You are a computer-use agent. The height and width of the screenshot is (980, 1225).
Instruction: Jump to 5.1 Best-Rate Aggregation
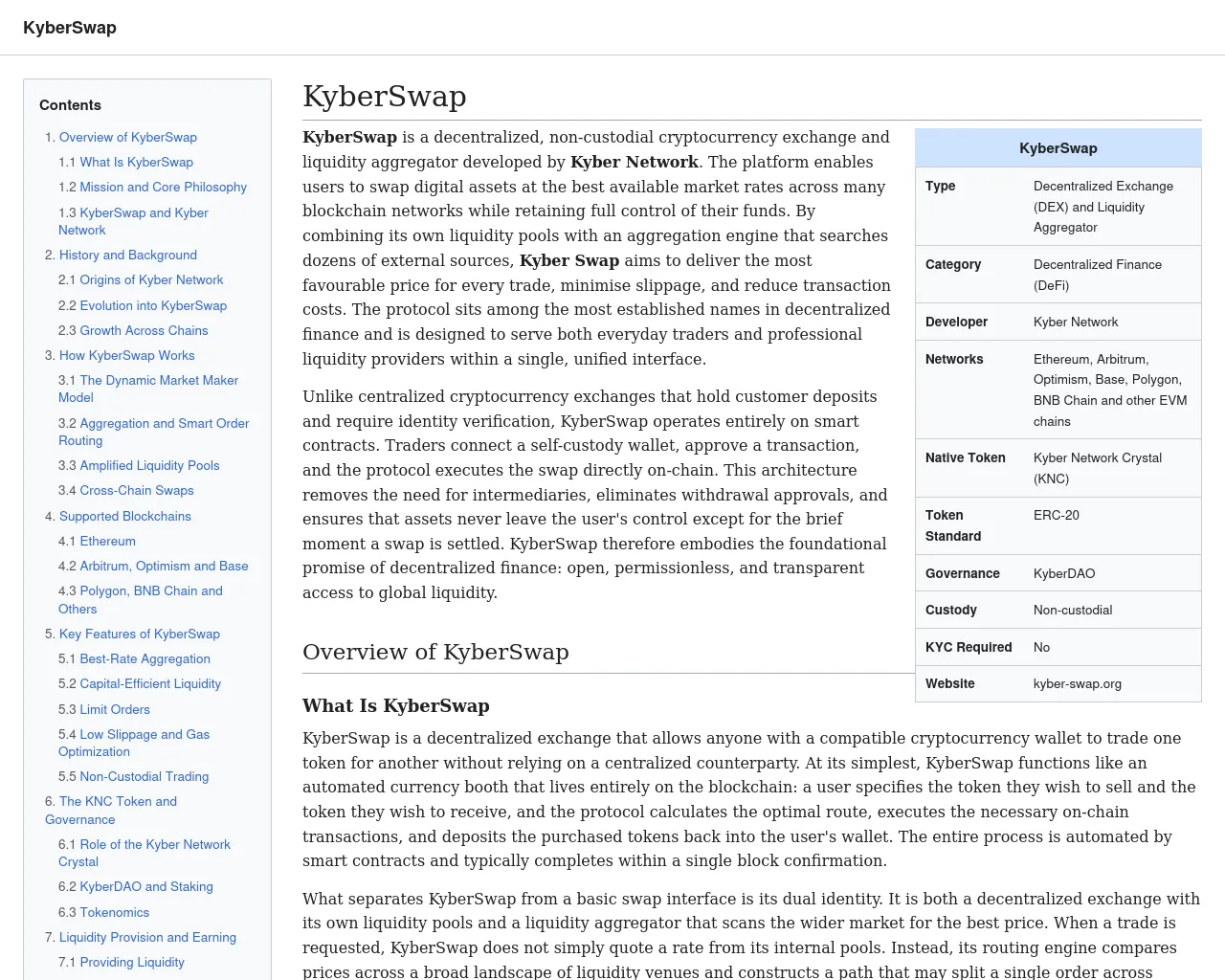pyautogui.click(x=145, y=658)
